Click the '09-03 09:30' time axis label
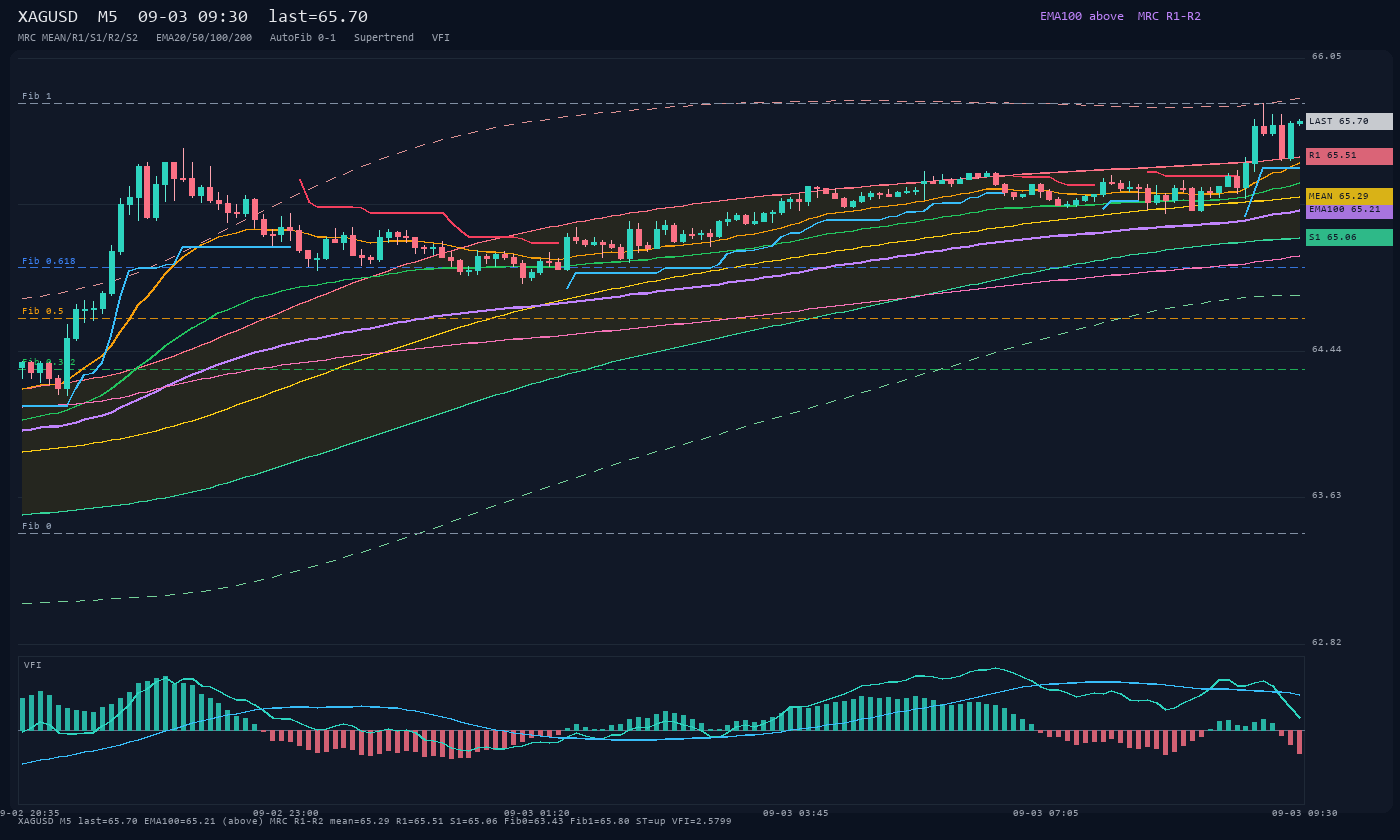The image size is (1400, 840). click(1305, 813)
